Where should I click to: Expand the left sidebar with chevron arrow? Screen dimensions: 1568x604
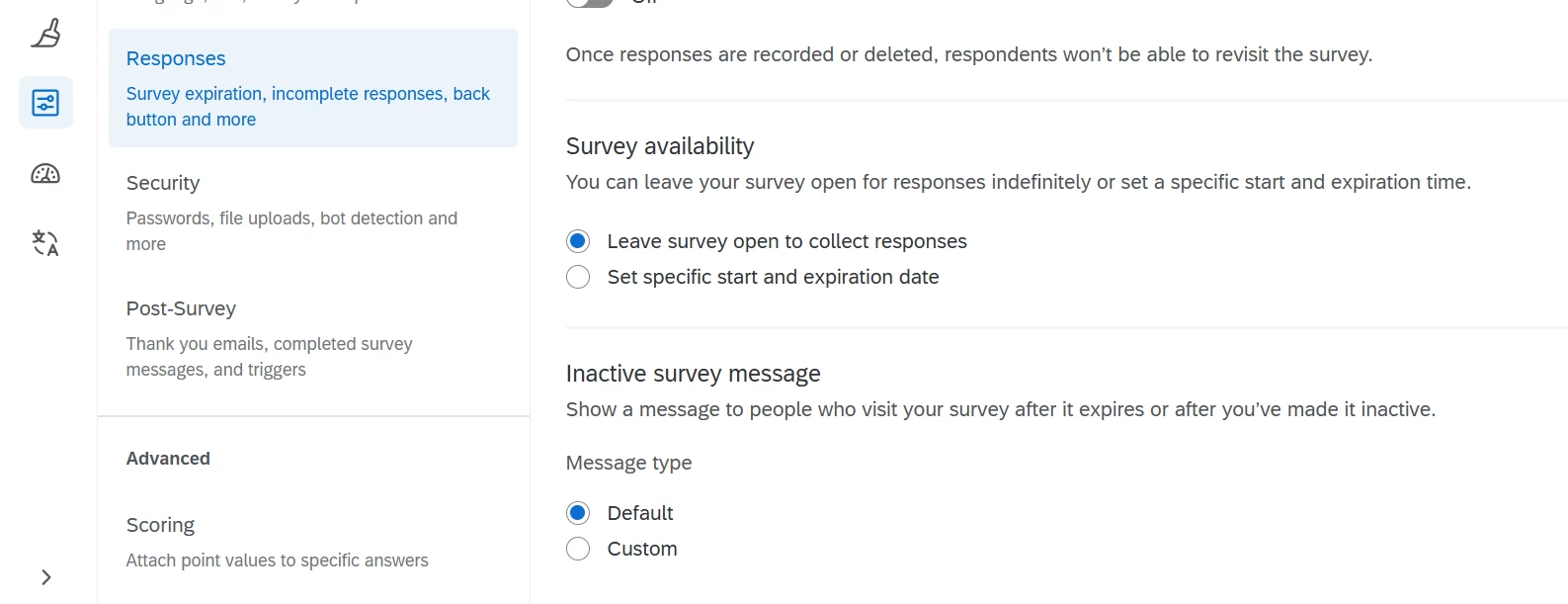click(45, 577)
